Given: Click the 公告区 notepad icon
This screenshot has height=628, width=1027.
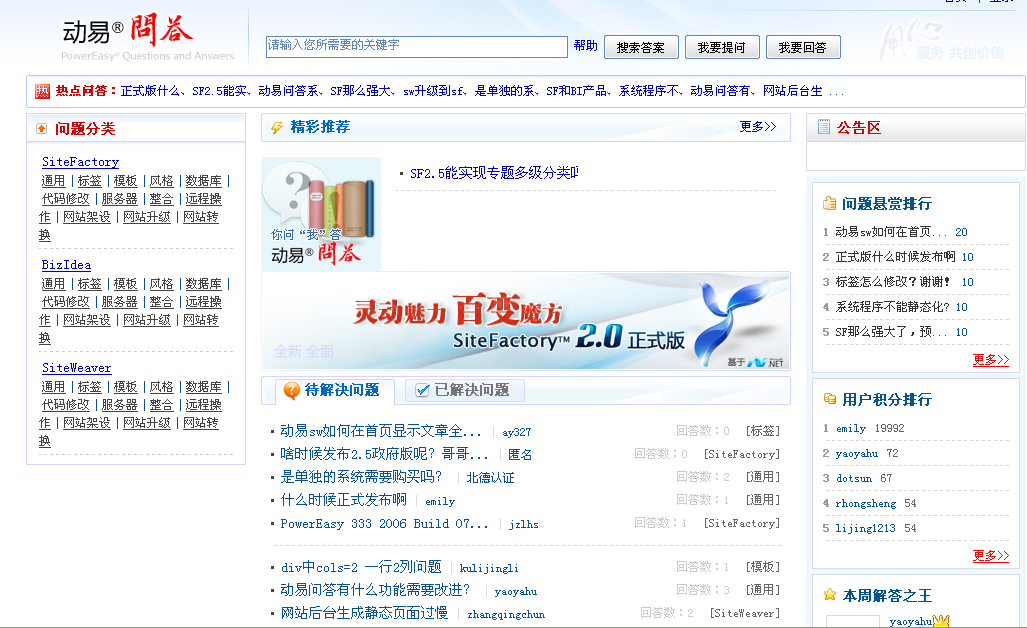Looking at the screenshot, I should click(x=824, y=127).
